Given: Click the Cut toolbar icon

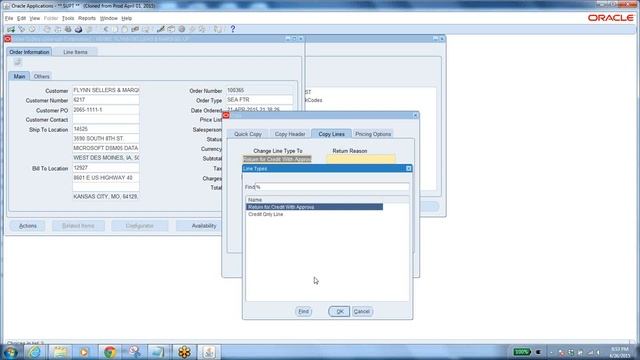Looking at the screenshot, I should tap(106, 29).
